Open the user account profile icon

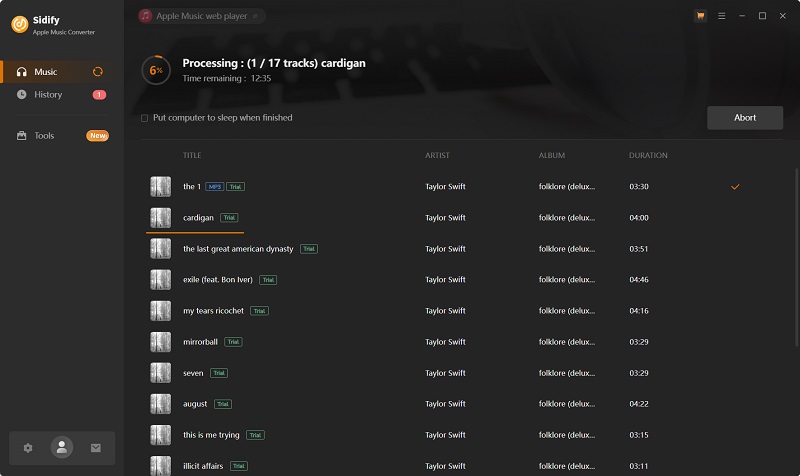(62, 447)
